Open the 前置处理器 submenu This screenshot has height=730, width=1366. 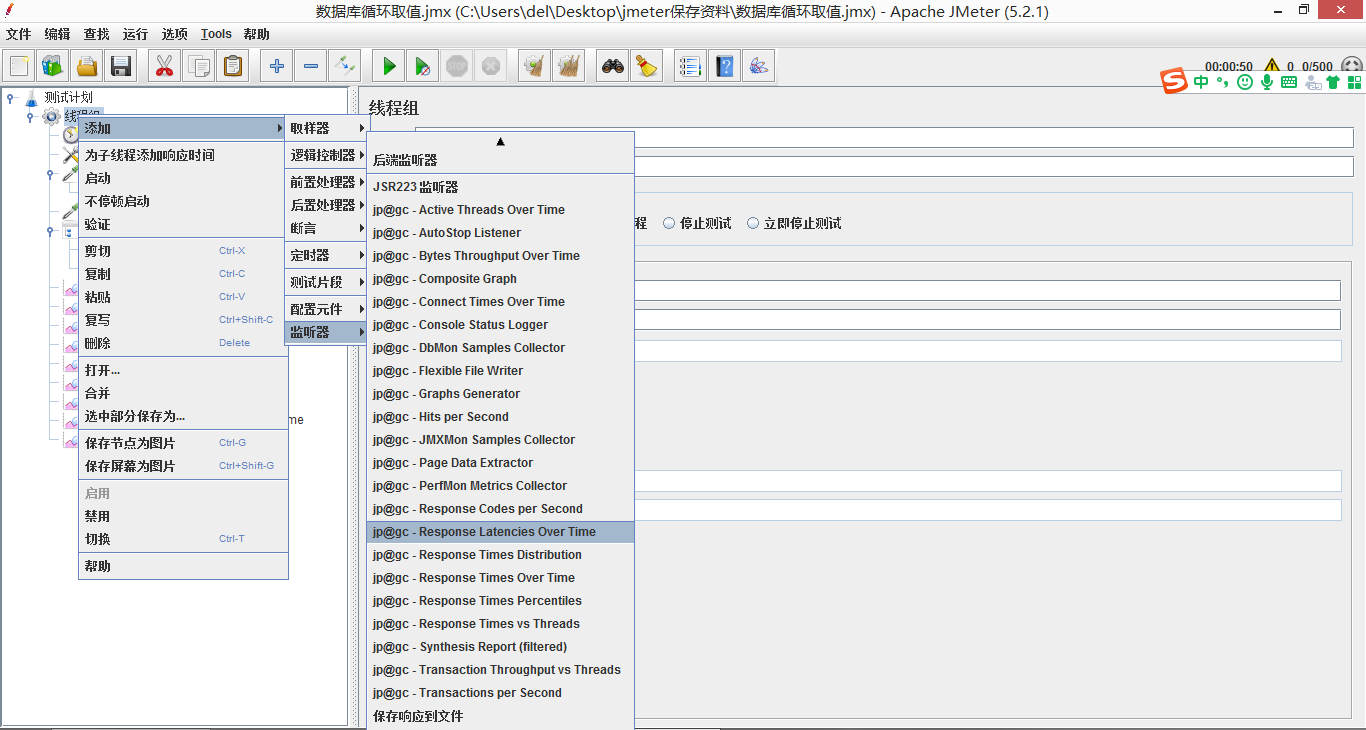click(x=326, y=182)
